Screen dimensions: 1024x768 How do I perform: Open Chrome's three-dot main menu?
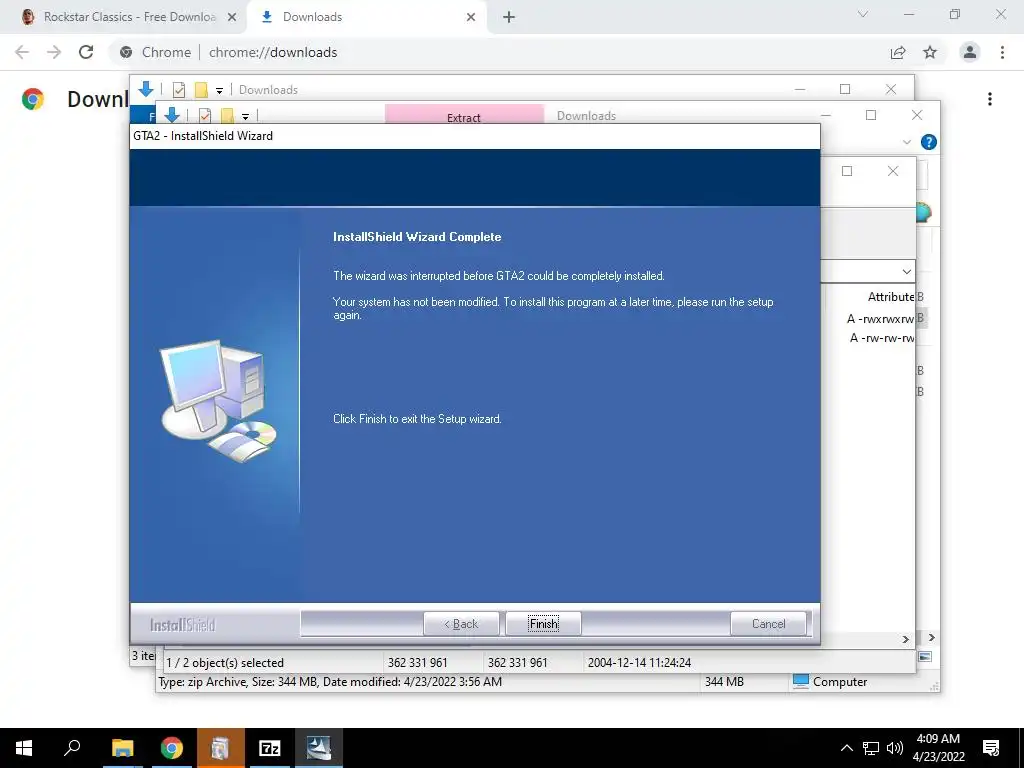tap(1002, 52)
